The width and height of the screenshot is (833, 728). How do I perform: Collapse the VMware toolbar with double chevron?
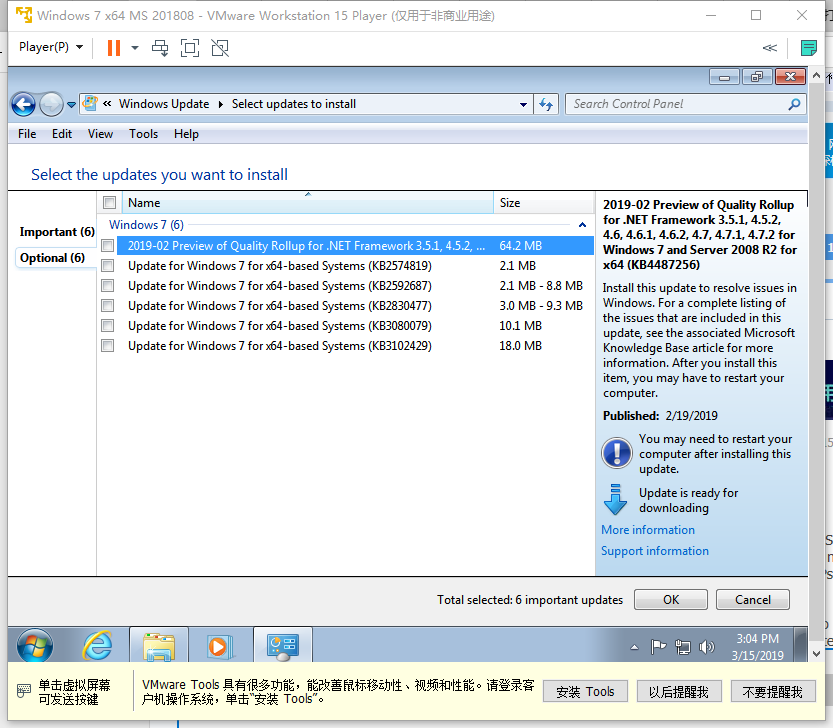click(770, 48)
